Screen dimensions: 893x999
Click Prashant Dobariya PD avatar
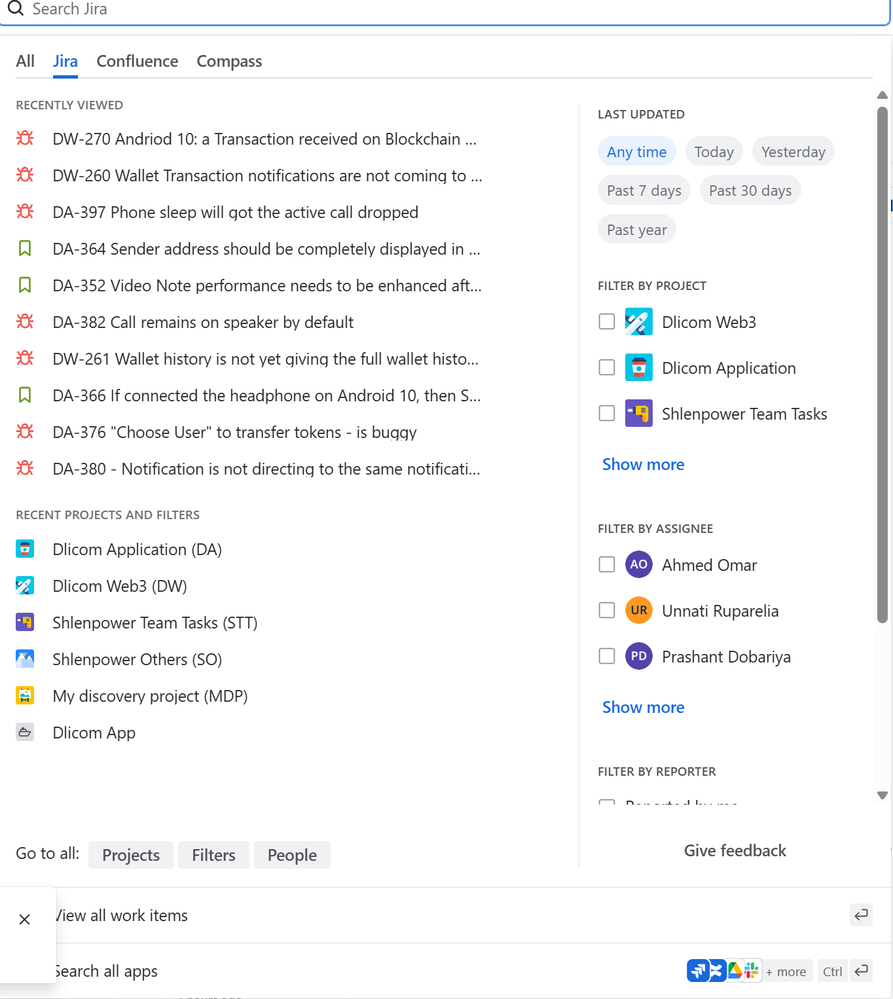(638, 656)
